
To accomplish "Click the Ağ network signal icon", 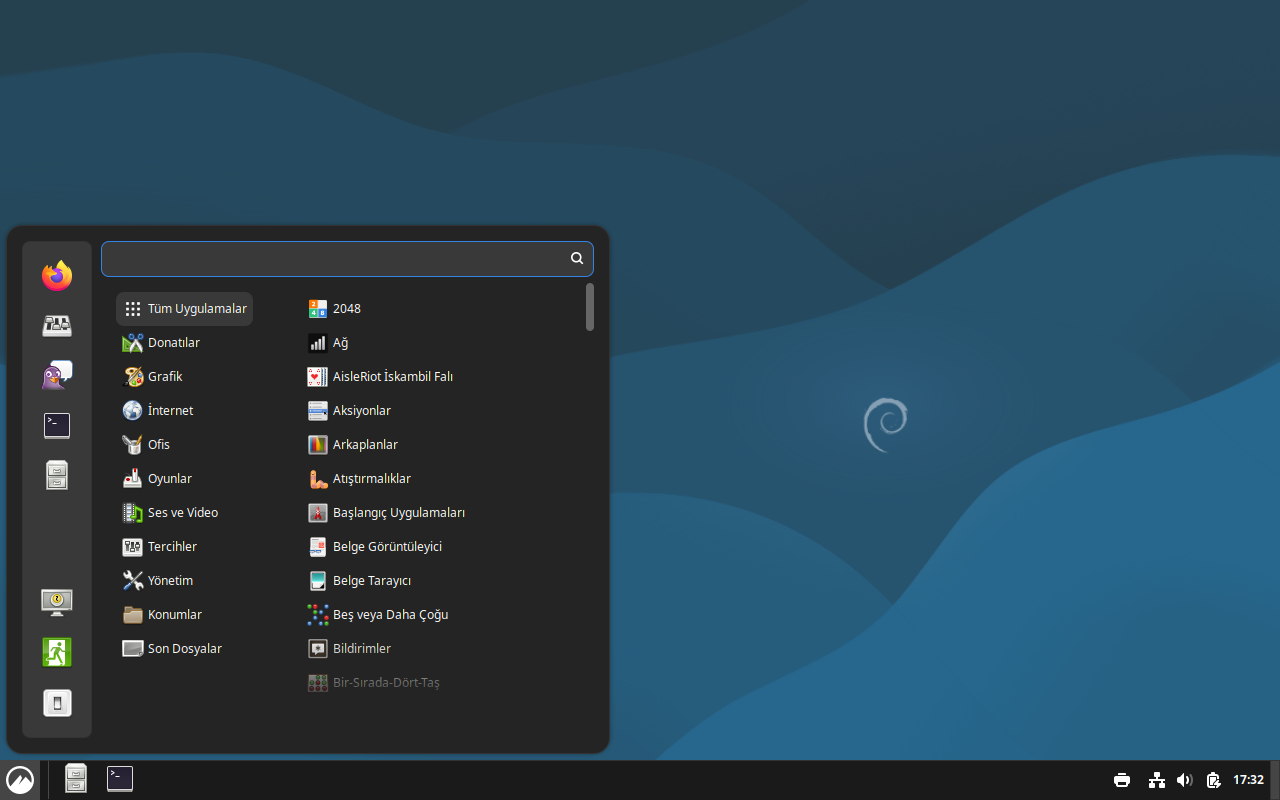I will click(318, 343).
